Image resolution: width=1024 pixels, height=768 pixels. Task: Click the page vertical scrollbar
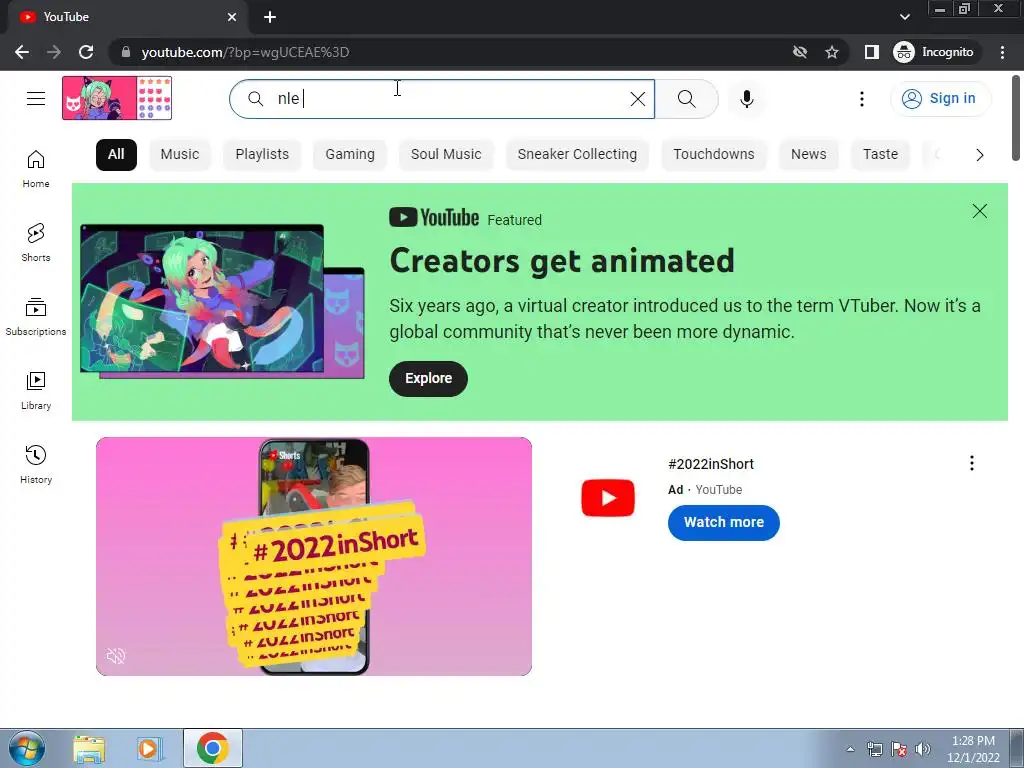coord(1016,118)
